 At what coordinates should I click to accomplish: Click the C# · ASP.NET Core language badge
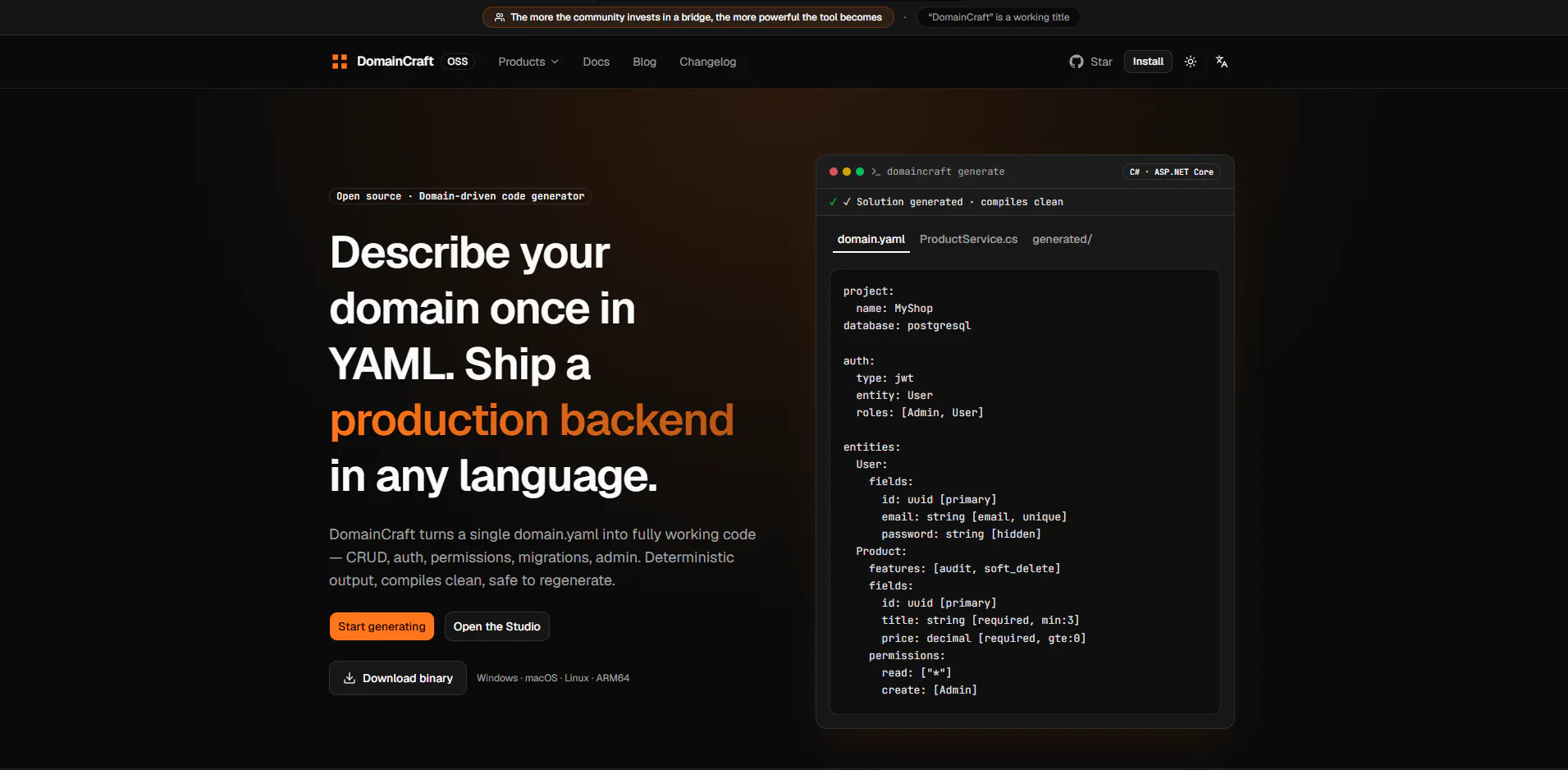1172,172
